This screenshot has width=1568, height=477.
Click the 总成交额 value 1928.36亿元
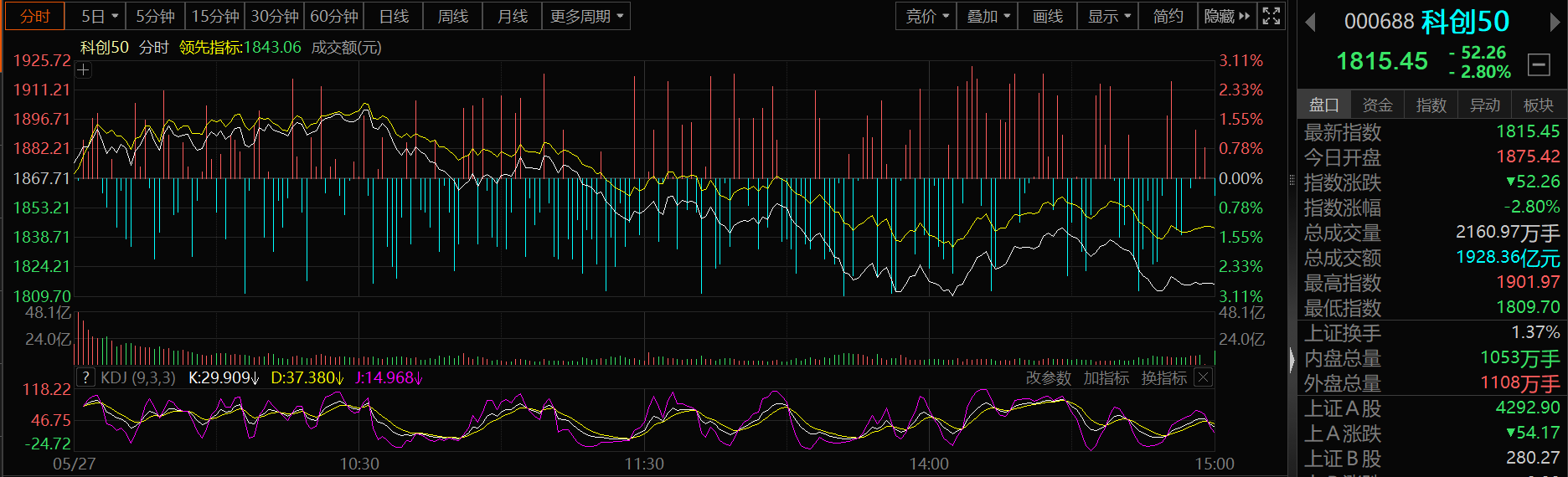tap(1508, 257)
